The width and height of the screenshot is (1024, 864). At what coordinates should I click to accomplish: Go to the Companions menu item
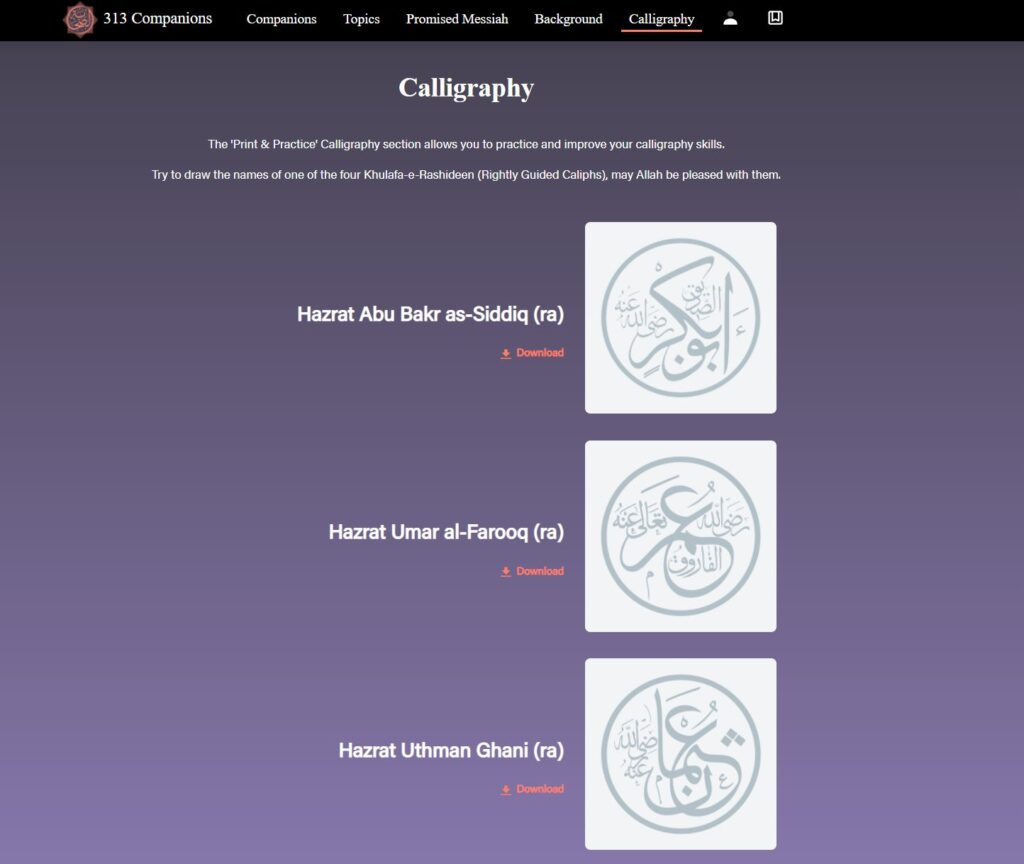click(281, 19)
